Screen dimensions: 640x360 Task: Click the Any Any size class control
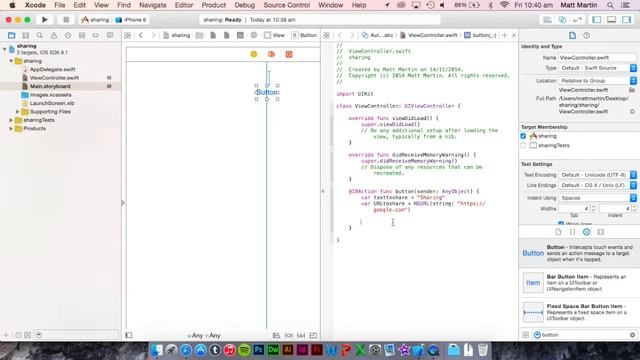pos(204,336)
